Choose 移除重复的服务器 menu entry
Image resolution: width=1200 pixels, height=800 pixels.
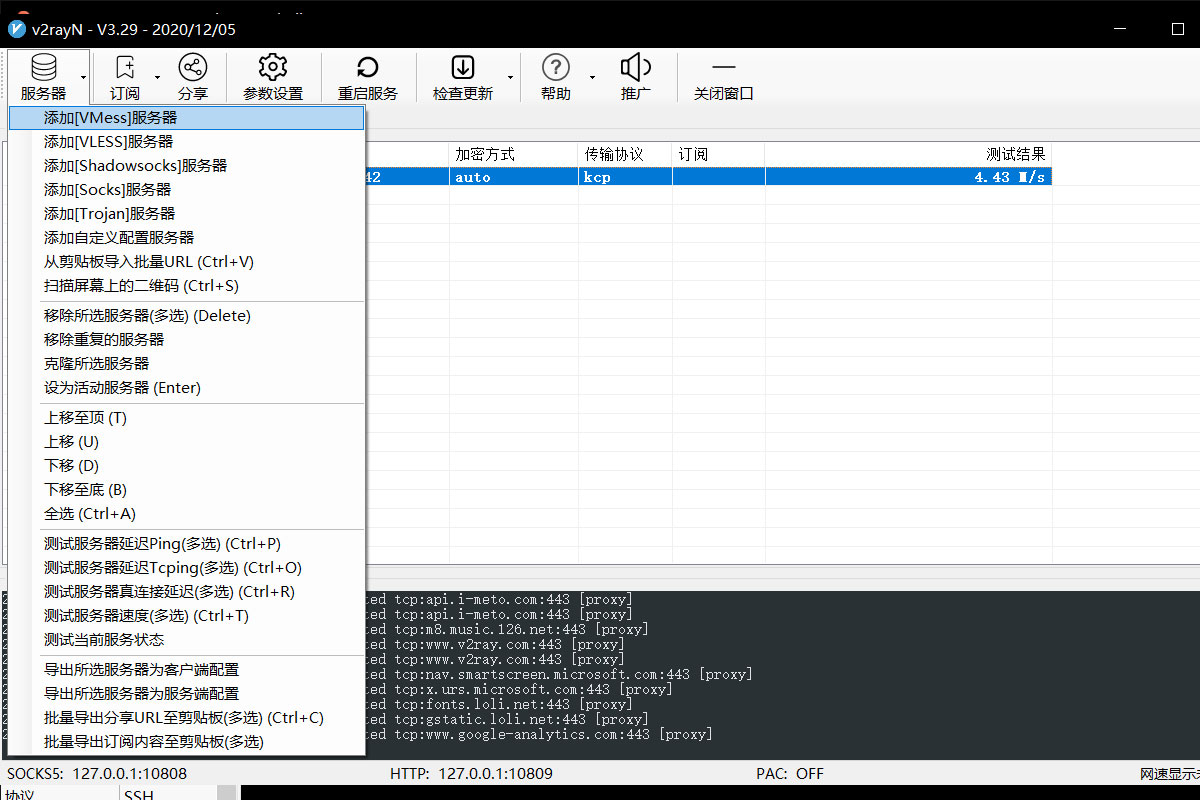coord(186,340)
